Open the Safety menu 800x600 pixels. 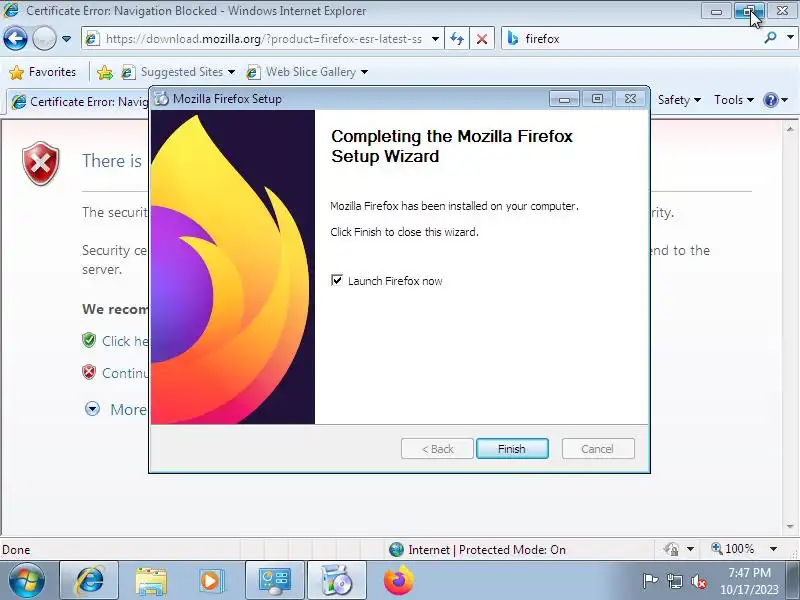679,100
